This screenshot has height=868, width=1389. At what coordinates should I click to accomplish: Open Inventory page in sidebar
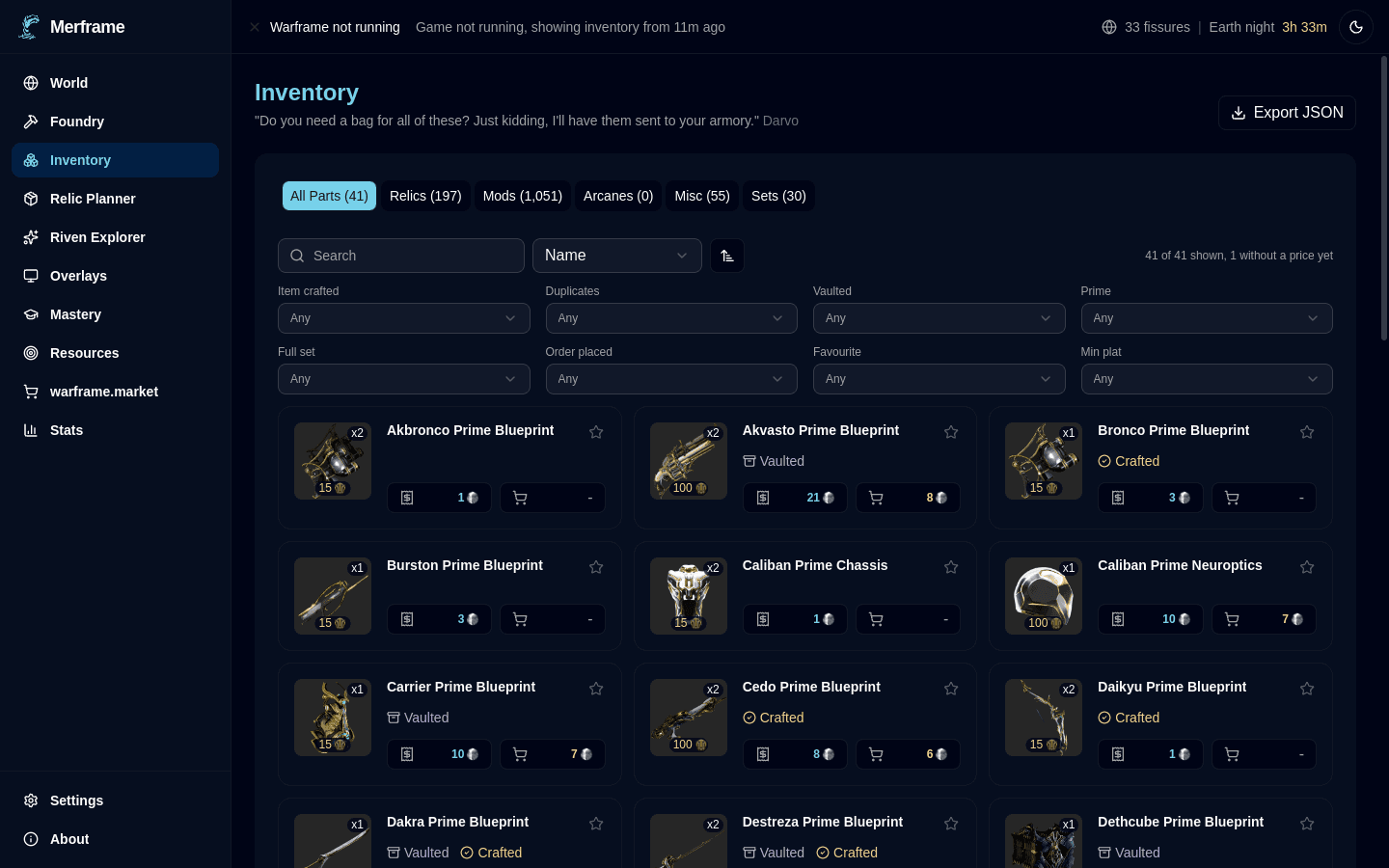click(x=115, y=160)
